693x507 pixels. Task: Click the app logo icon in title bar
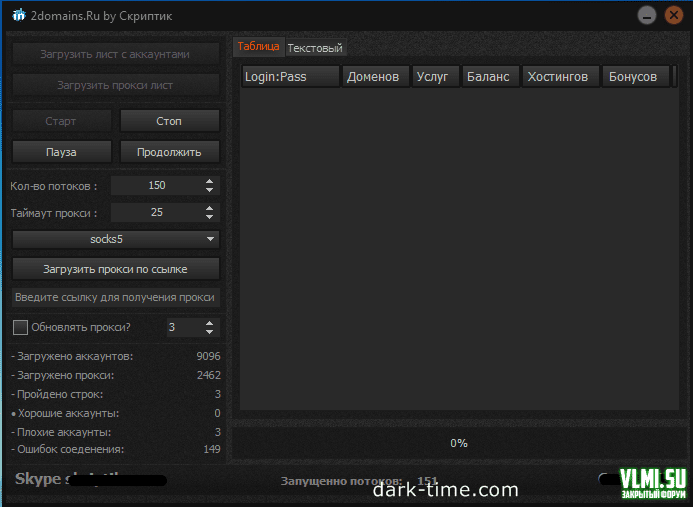(17, 16)
